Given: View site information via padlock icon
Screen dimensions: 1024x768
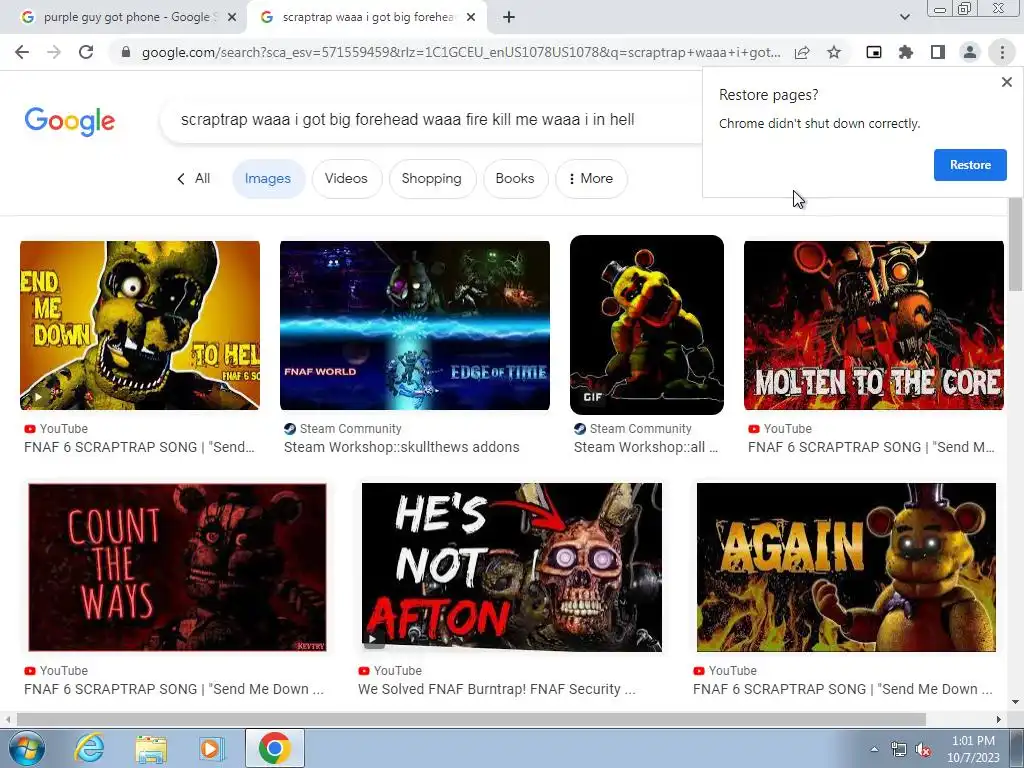Looking at the screenshot, I should [x=126, y=52].
